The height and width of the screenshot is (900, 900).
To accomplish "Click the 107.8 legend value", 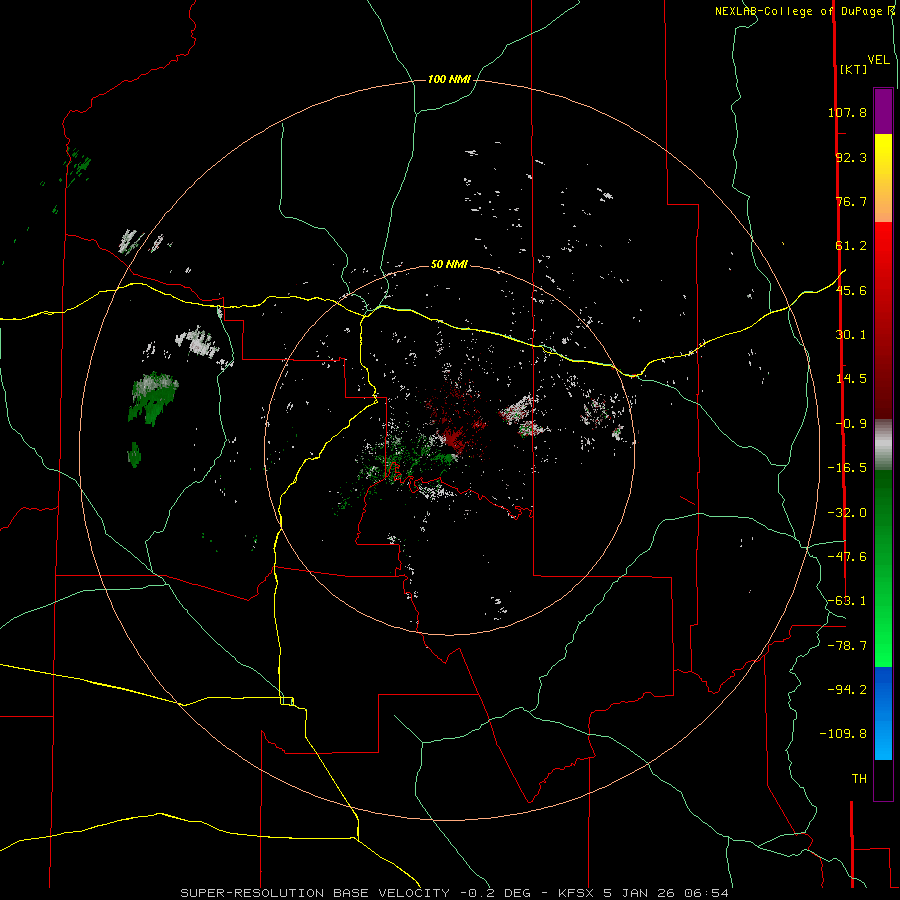I will point(847,112).
